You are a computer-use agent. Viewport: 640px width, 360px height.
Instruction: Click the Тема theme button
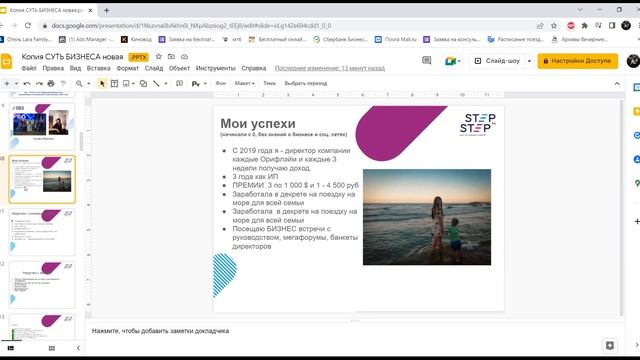tap(269, 83)
